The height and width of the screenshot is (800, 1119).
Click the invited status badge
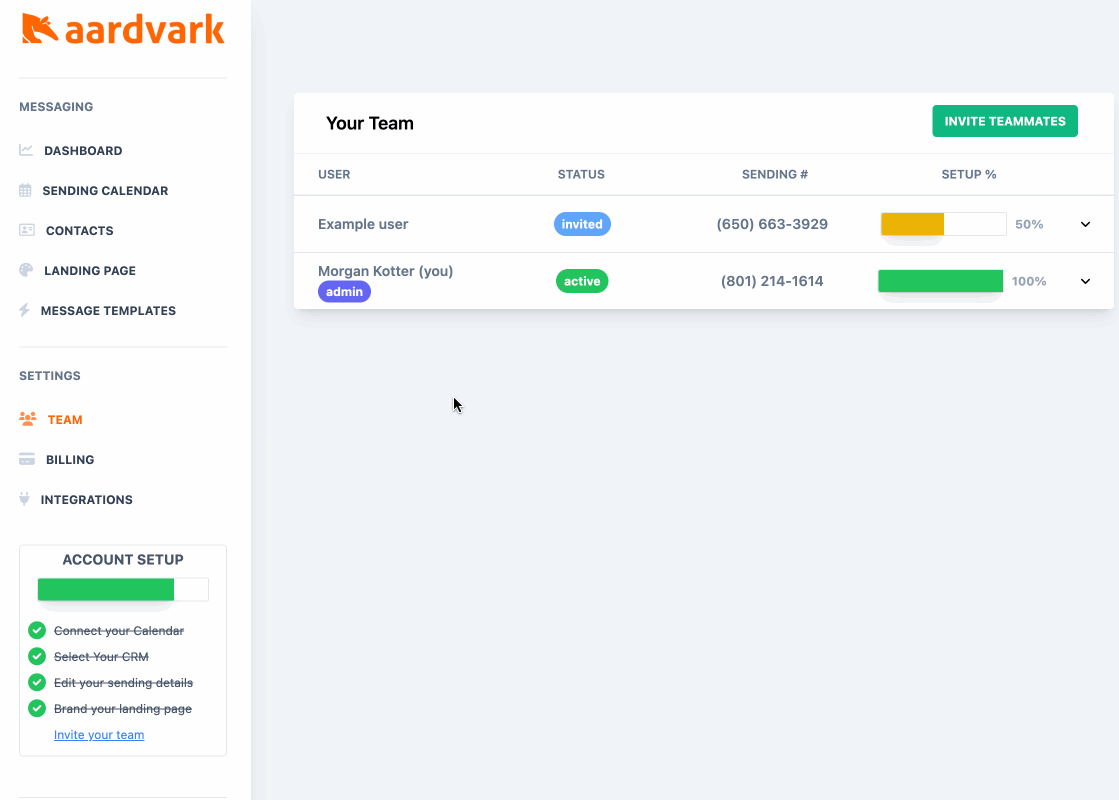click(582, 224)
